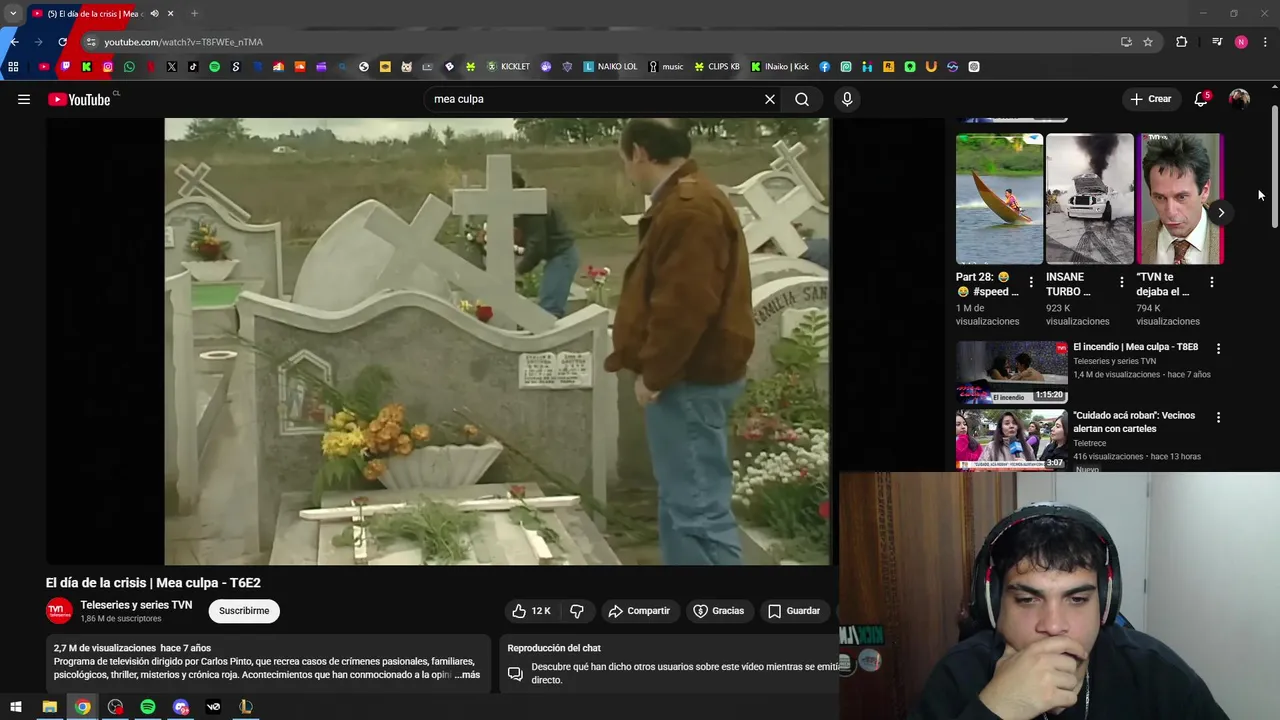Open 'El incendio | Mea culpa - T8E8' thumbnail

coord(1011,372)
